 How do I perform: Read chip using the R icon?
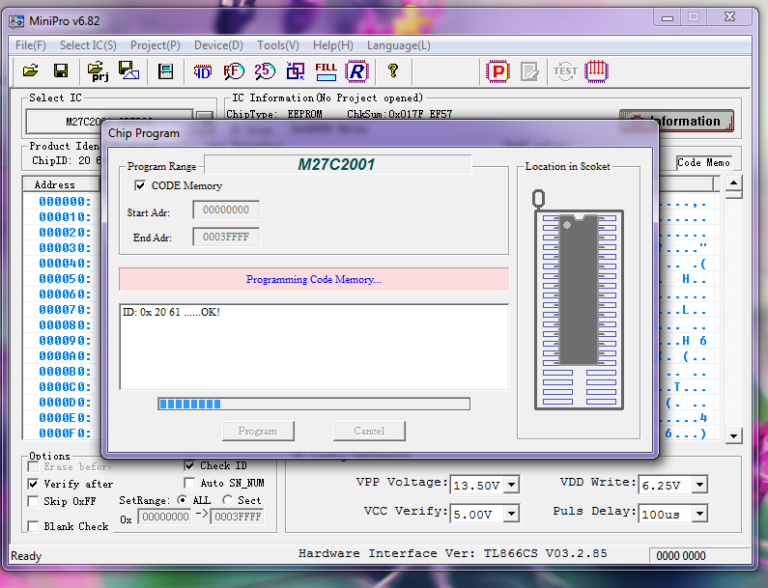357,72
